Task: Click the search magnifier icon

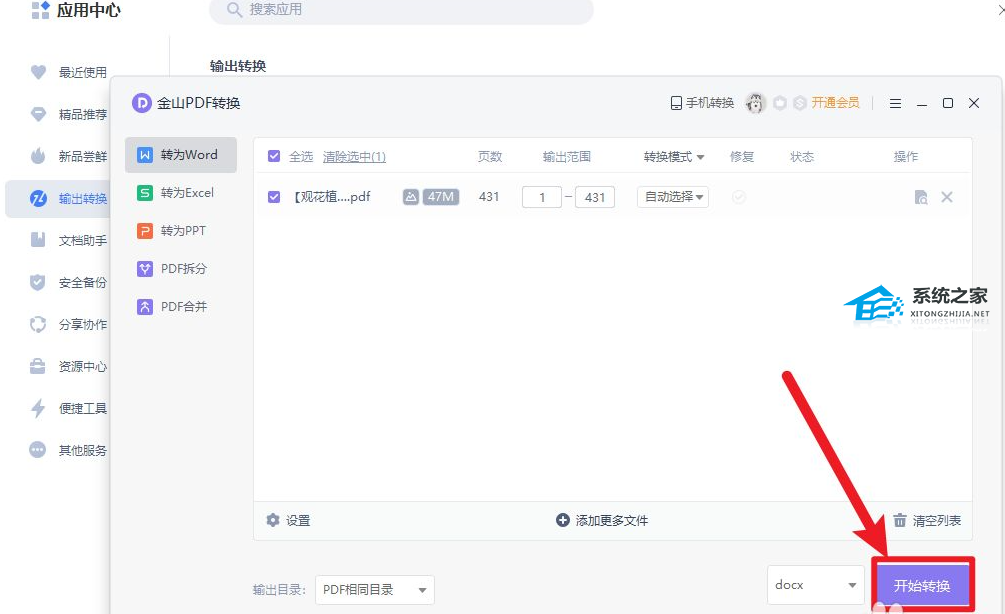Action: tap(235, 10)
